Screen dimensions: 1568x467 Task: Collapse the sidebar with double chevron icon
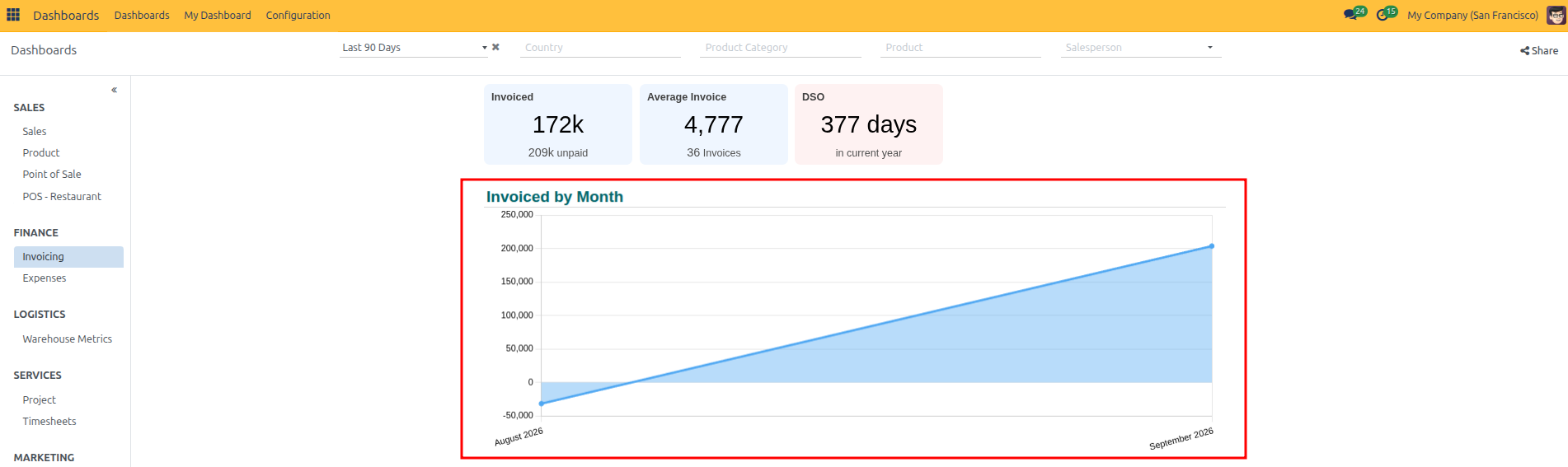pyautogui.click(x=114, y=90)
